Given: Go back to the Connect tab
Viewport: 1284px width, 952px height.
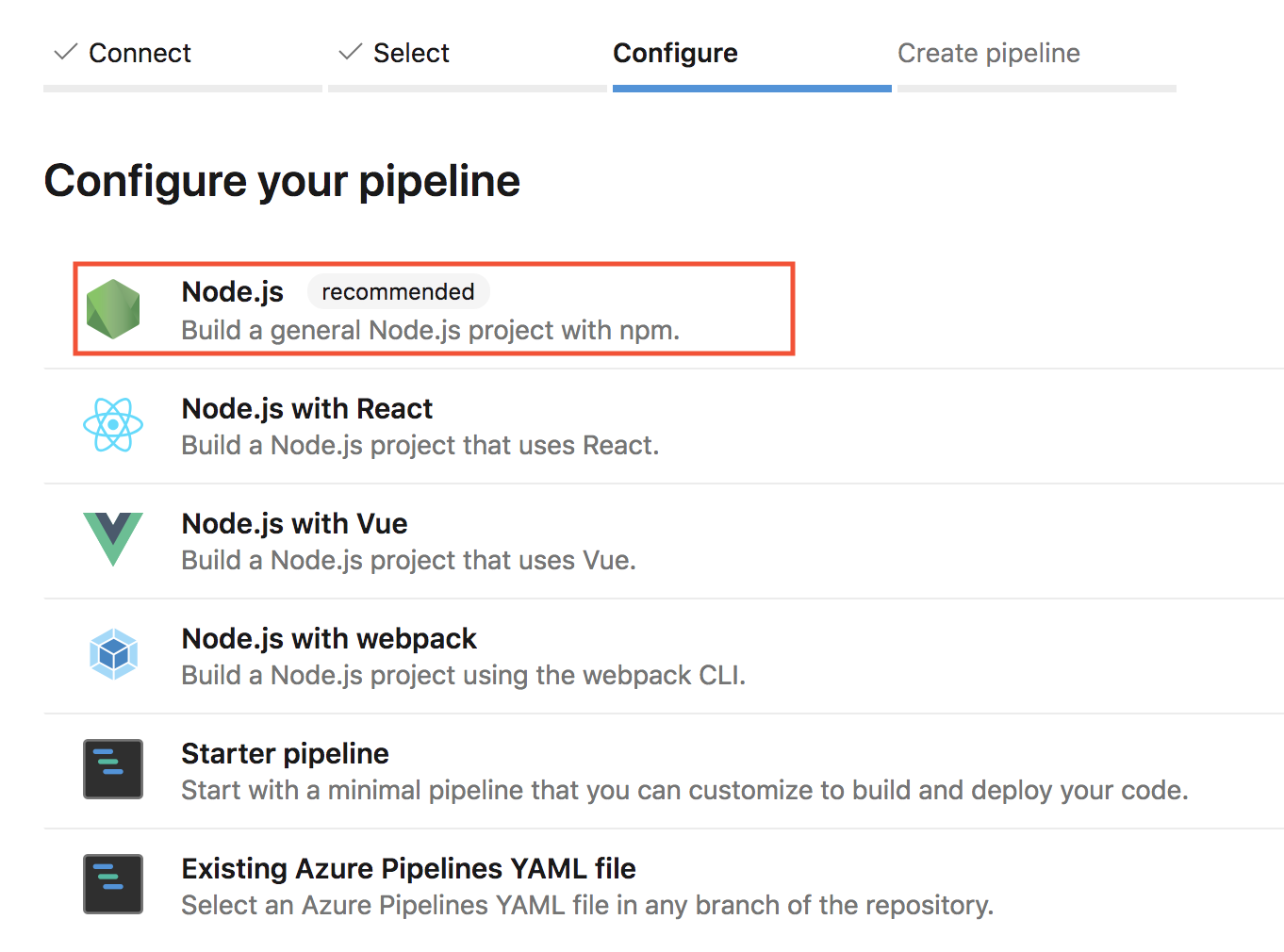Looking at the screenshot, I should click(140, 54).
